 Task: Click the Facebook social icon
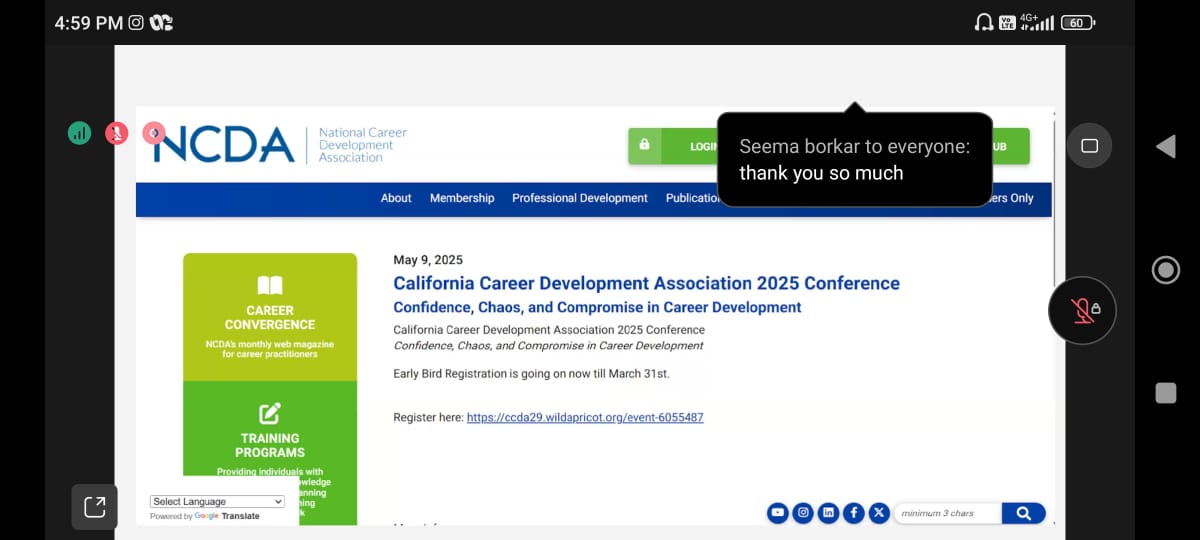(853, 513)
